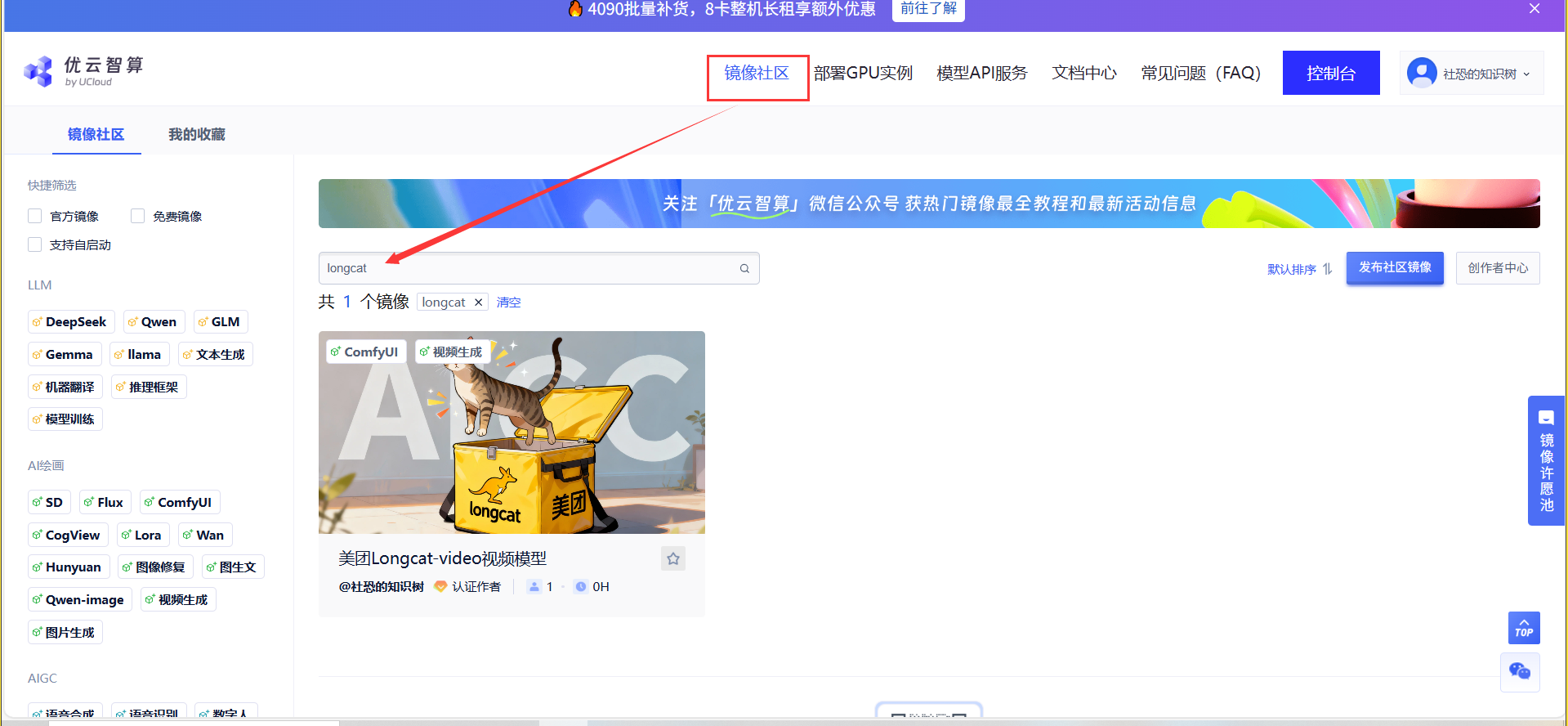Open the 美团Longcat-video视频模型 title link

(x=442, y=558)
